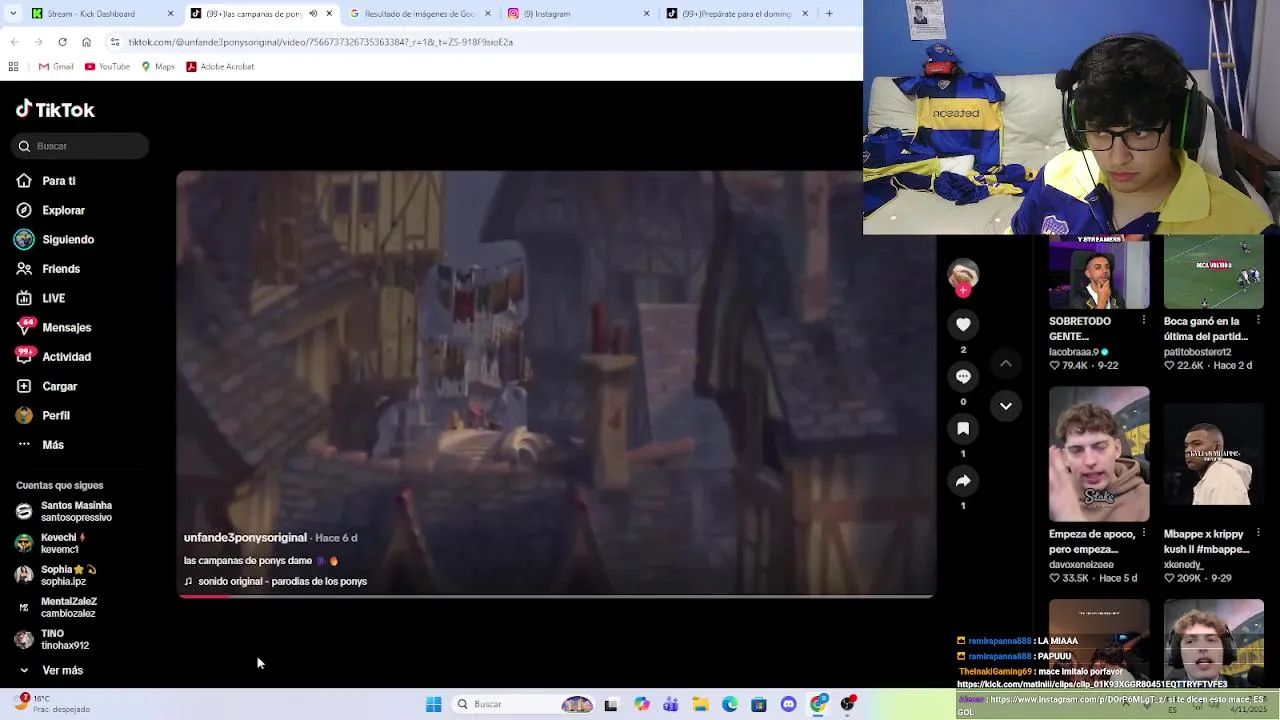Viewport: 1280px width, 720px height.
Task: Click the Buscar search field in TikTok
Action: point(80,146)
